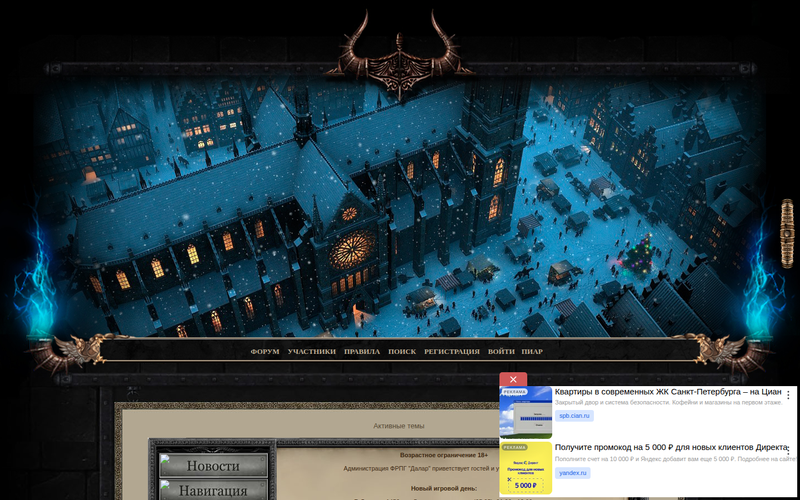Click the horned emblem logo at top

[400, 60]
